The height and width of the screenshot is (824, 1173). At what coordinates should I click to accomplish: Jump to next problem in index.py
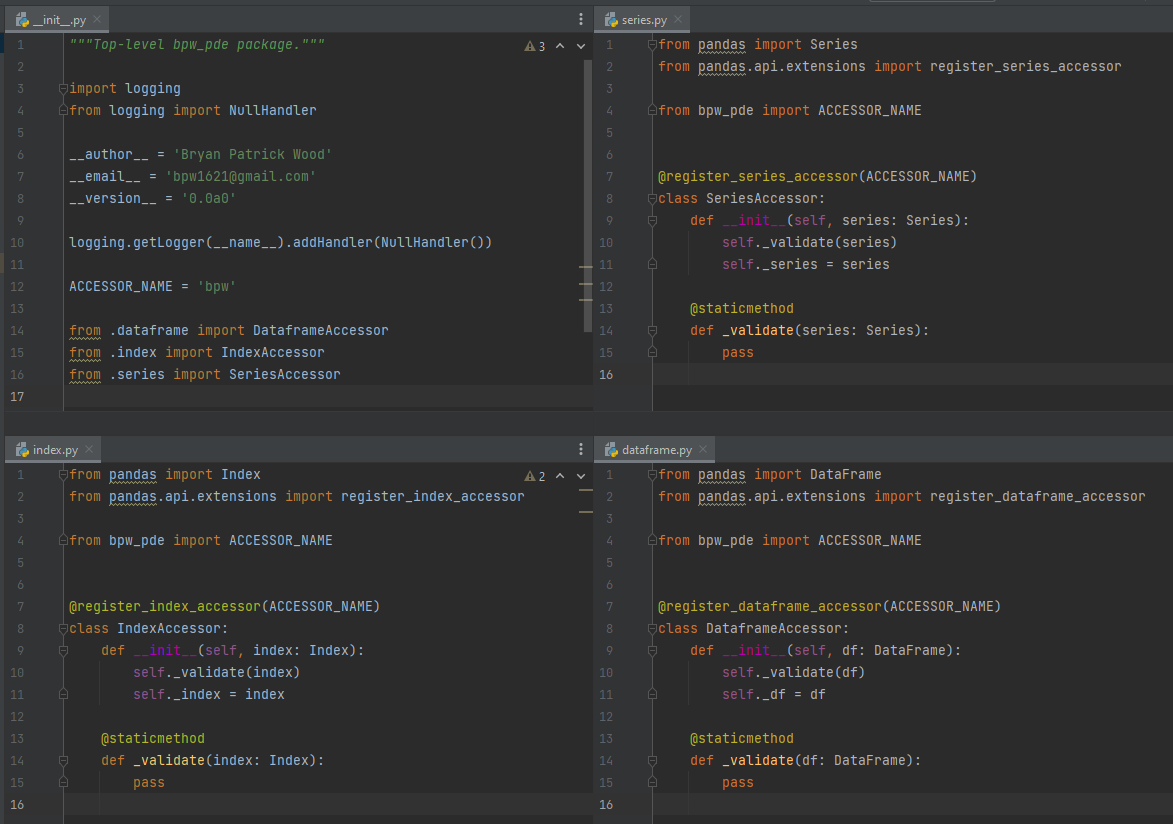click(581, 476)
